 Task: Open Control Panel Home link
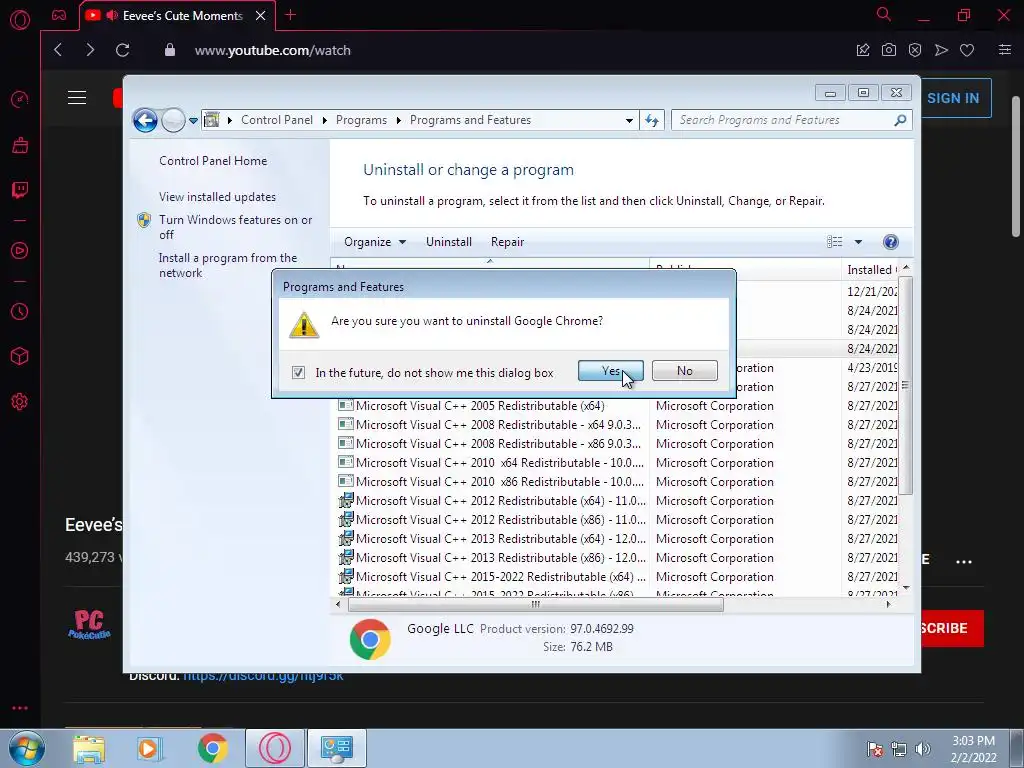[x=213, y=161]
